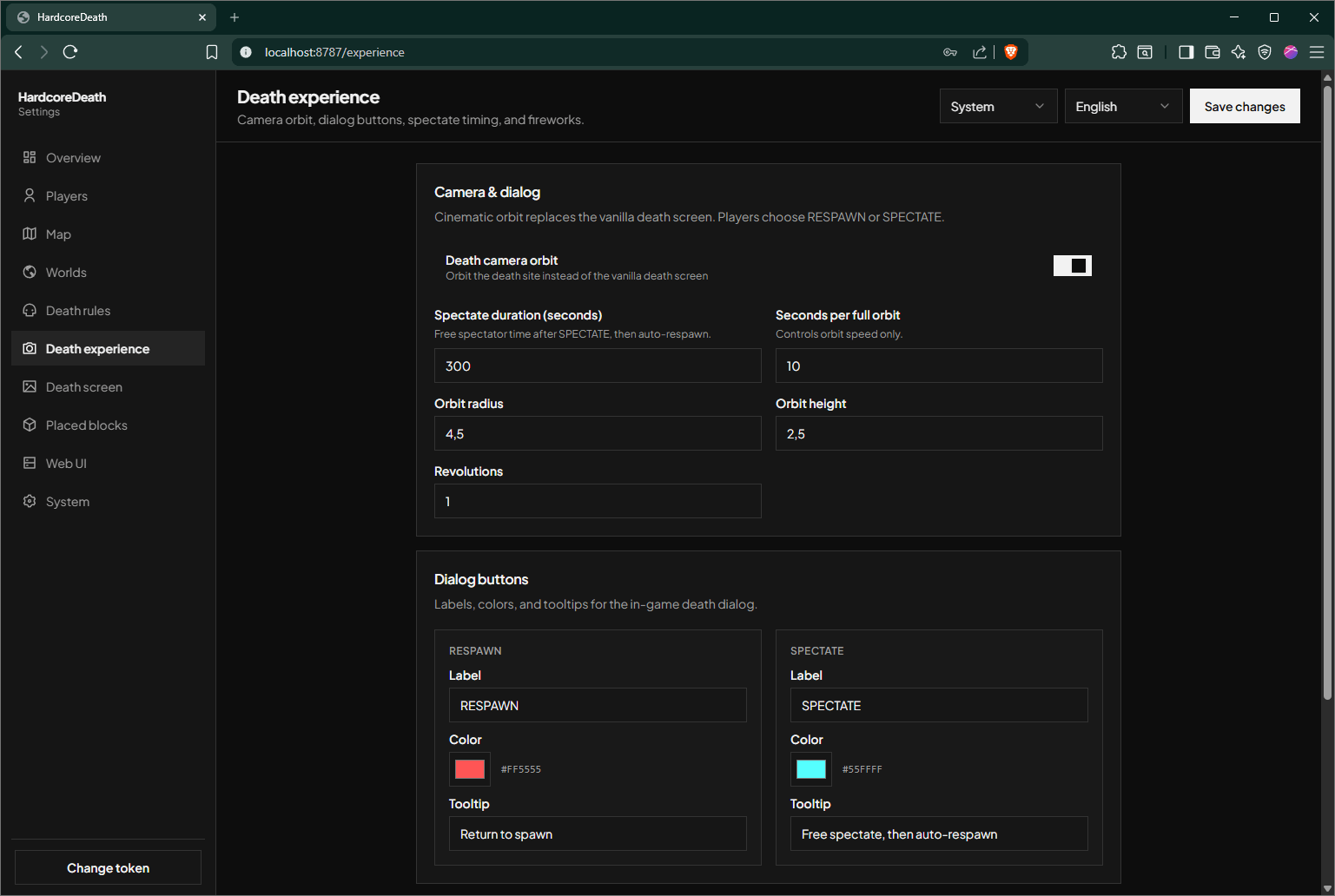Screen dimensions: 1335x896
Task: Open the saved passwords key icon
Action: click(x=950, y=52)
